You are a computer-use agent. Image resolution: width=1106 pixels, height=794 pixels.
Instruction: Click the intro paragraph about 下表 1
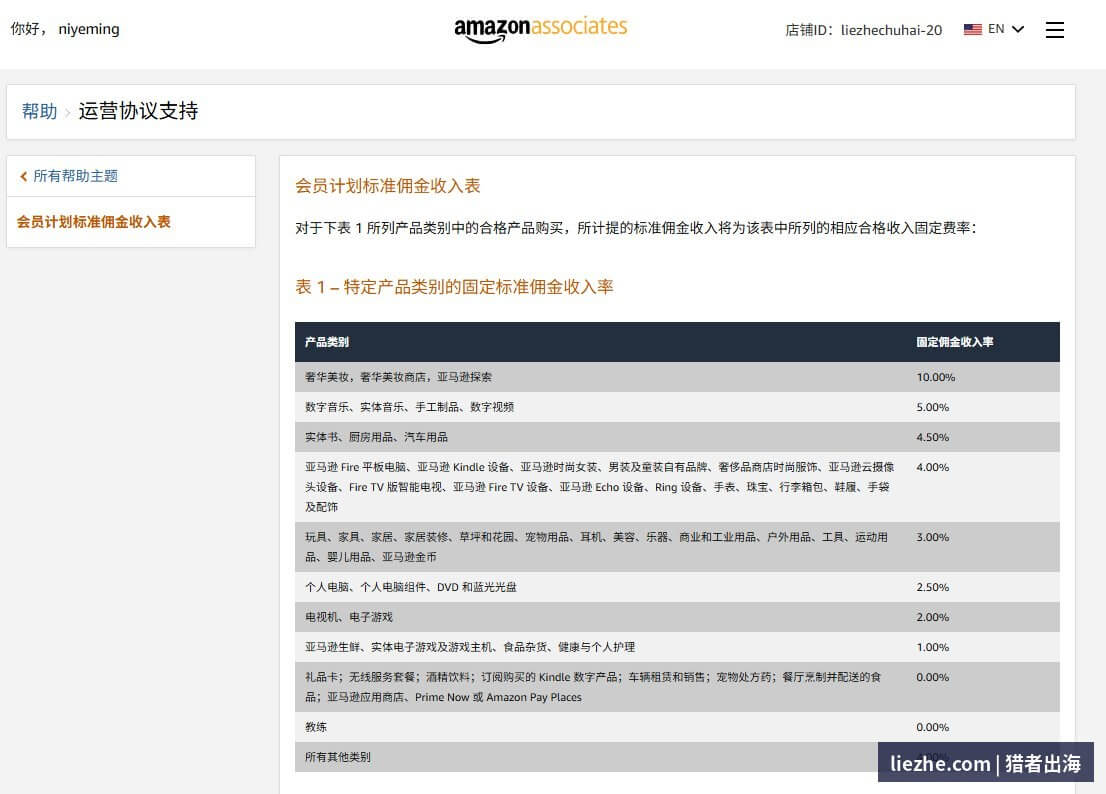click(636, 228)
